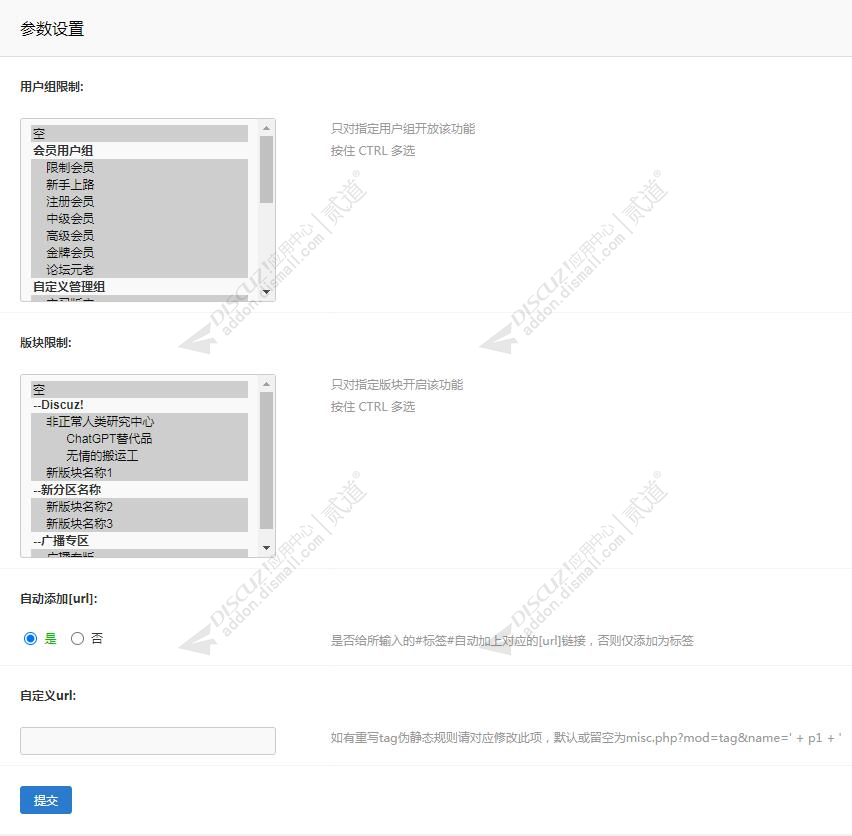Select the 否 radio button
The height and width of the screenshot is (836, 852).
(x=77, y=638)
